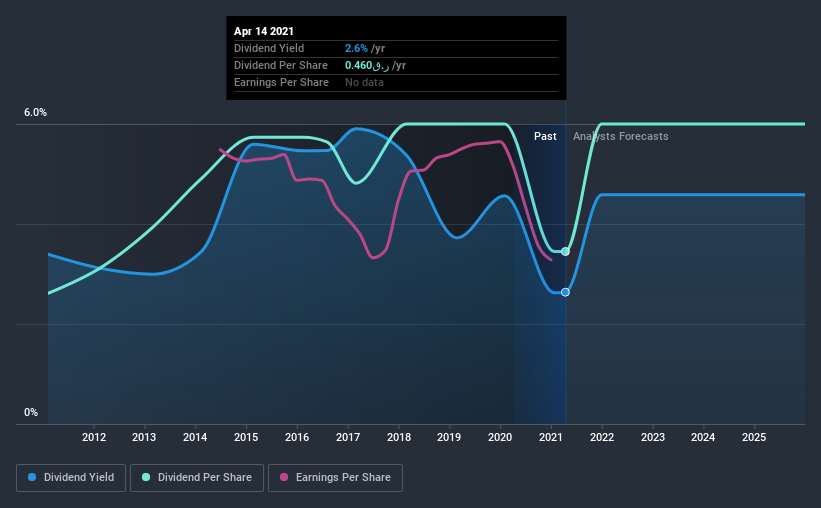
Task: Click the 2016 x-axis label
Action: coord(297,437)
